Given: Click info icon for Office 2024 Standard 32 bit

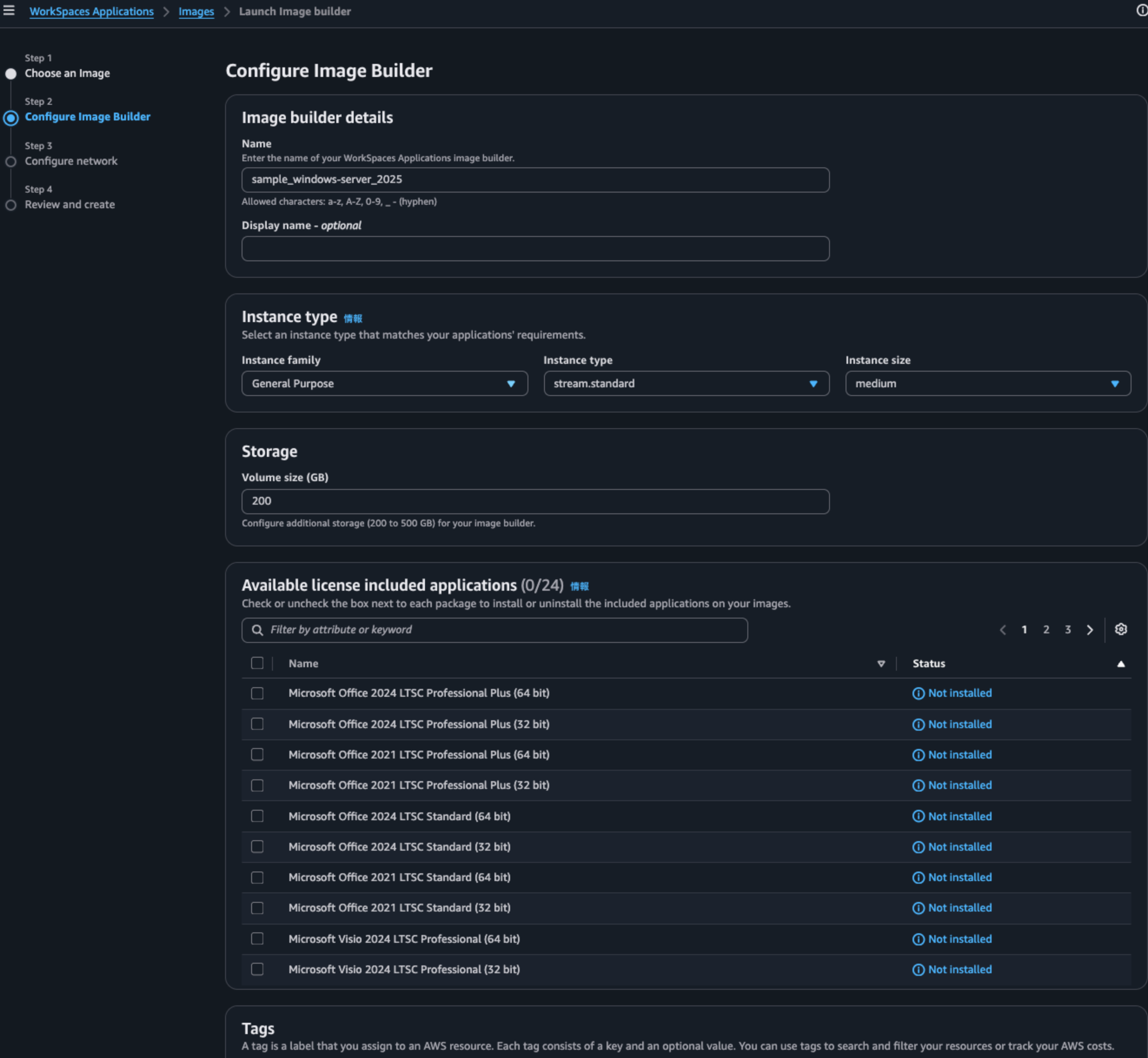Looking at the screenshot, I should 918,847.
